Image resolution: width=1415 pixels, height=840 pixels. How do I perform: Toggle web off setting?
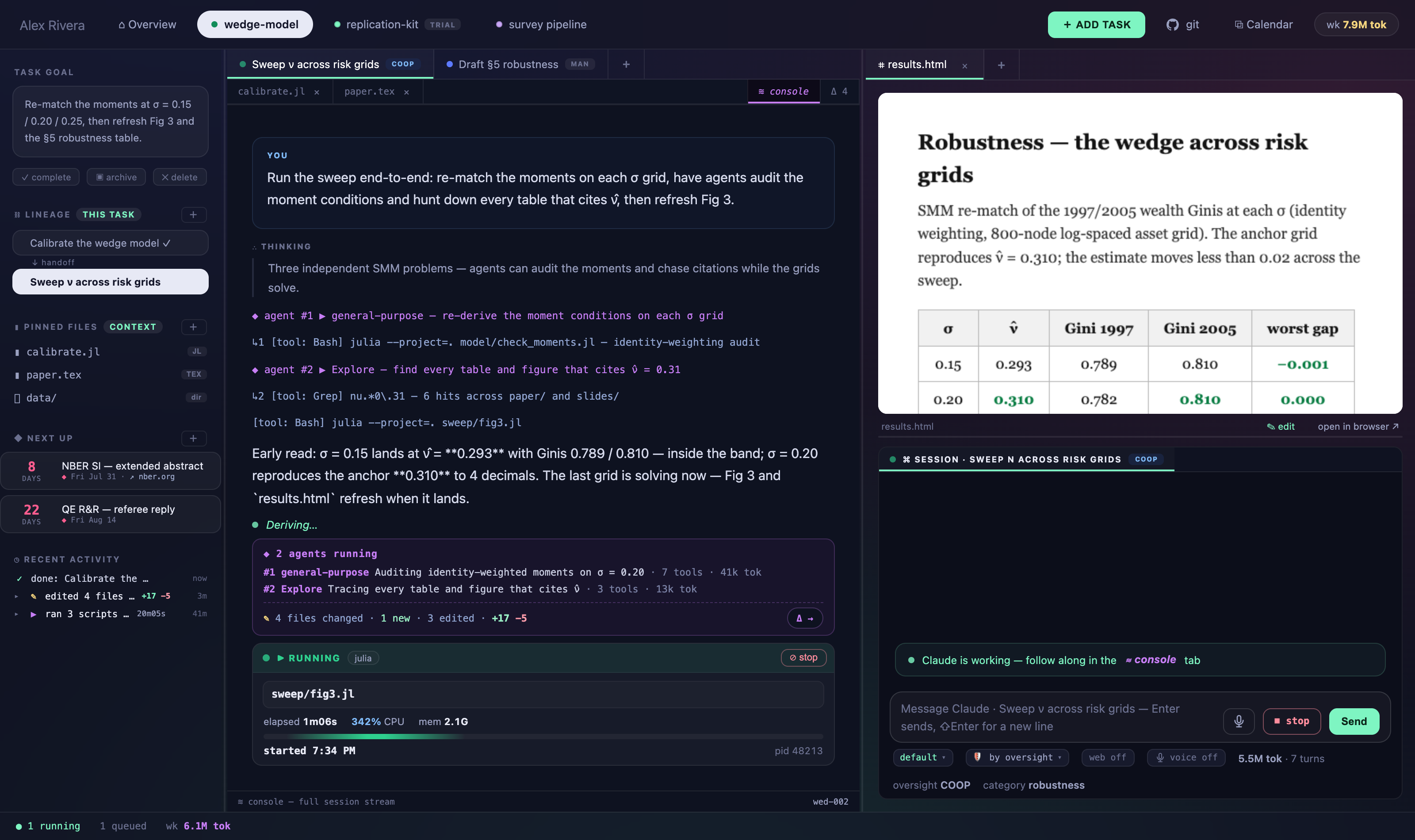(x=1107, y=757)
